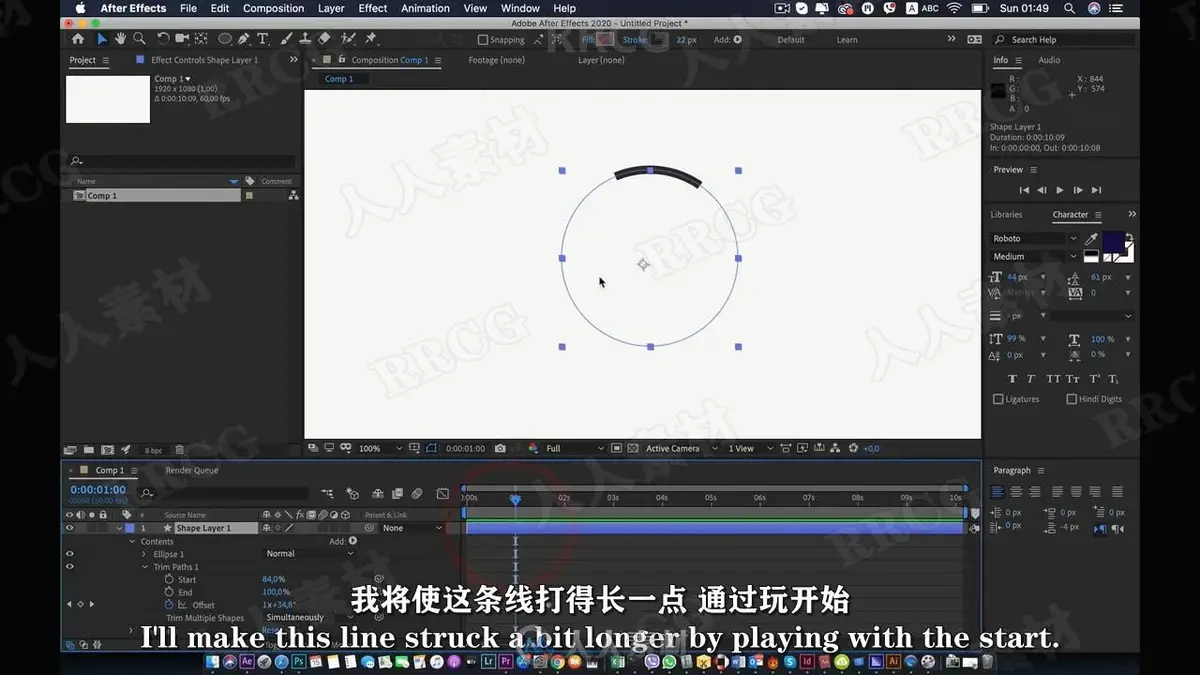Select the Pen tool
Screen dimensions: 1200x675
click(x=245, y=39)
